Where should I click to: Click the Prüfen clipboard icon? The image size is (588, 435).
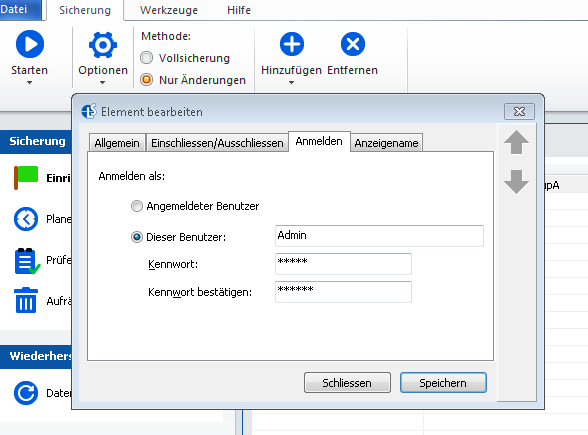[27, 261]
